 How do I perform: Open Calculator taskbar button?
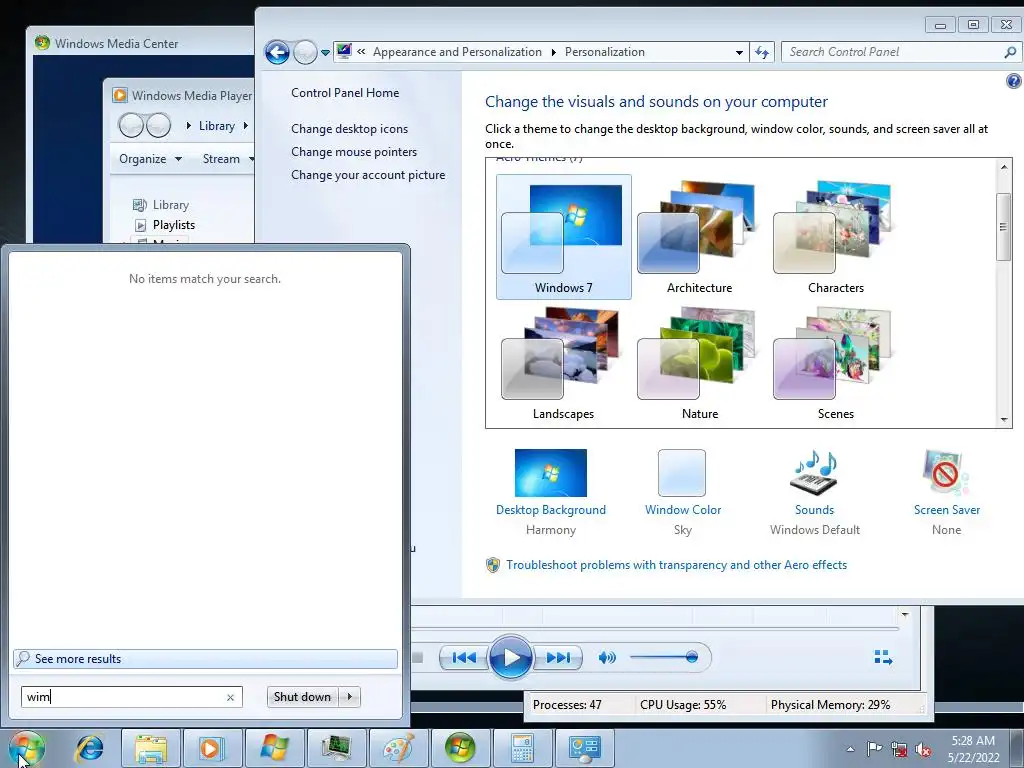pos(522,748)
